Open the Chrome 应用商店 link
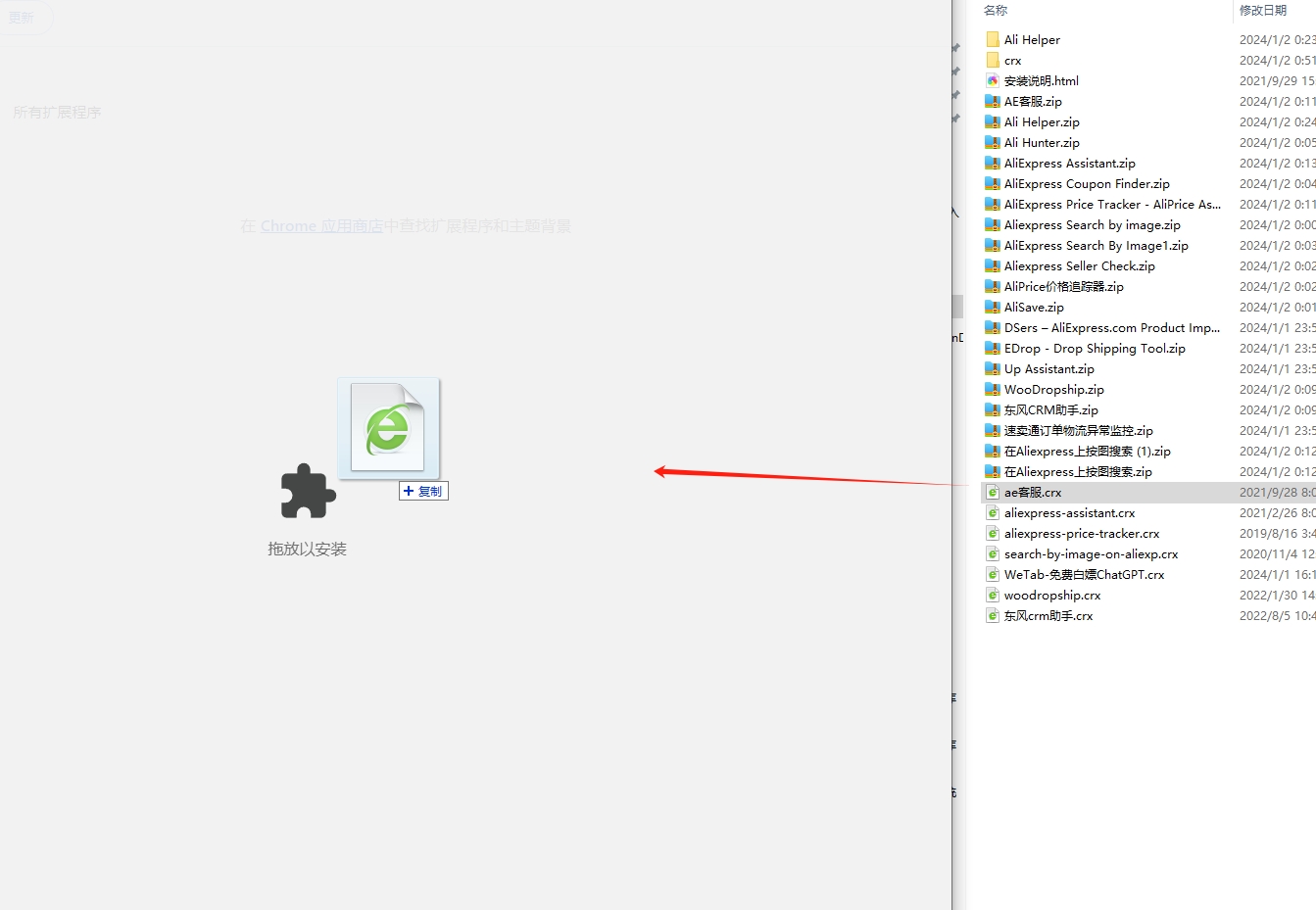Image resolution: width=1316 pixels, height=910 pixels. pyautogui.click(x=321, y=225)
